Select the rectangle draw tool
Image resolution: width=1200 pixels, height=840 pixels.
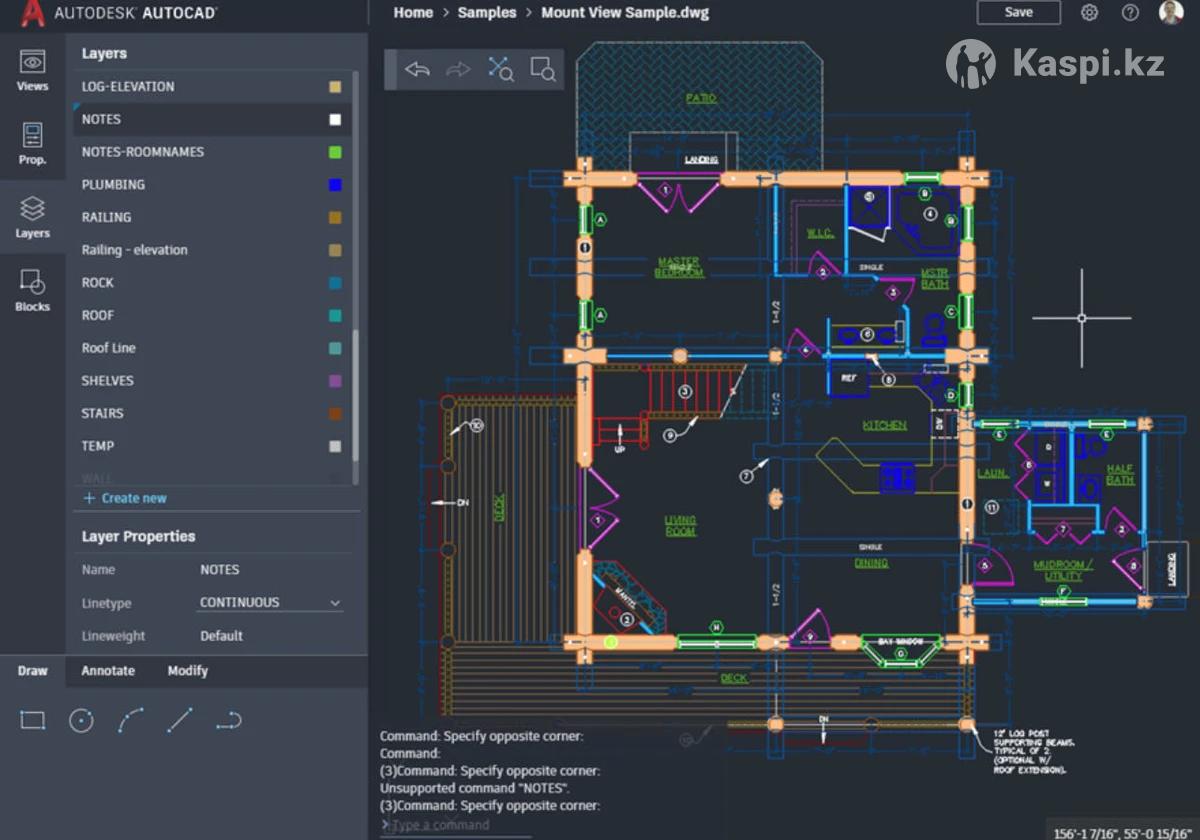tap(33, 720)
